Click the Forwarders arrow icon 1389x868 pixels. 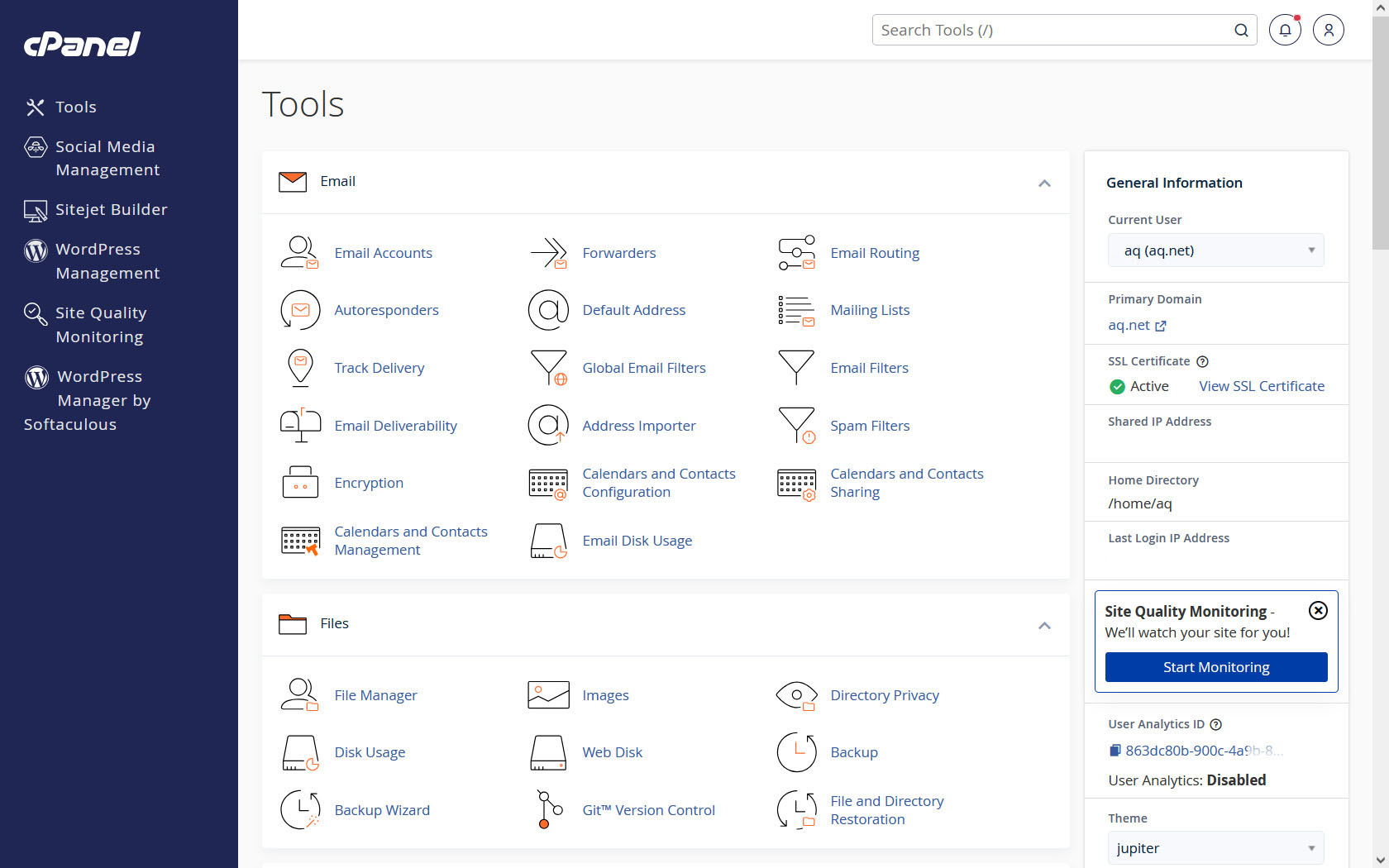click(548, 253)
